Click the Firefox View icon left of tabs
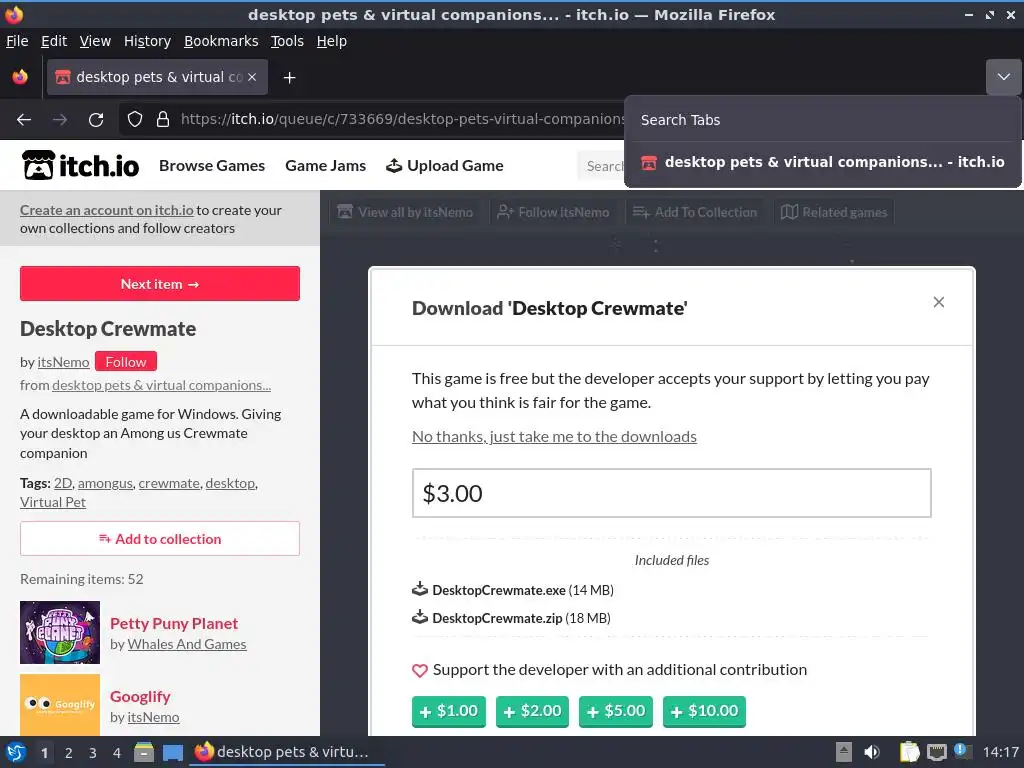The image size is (1024, 768). coord(20,77)
